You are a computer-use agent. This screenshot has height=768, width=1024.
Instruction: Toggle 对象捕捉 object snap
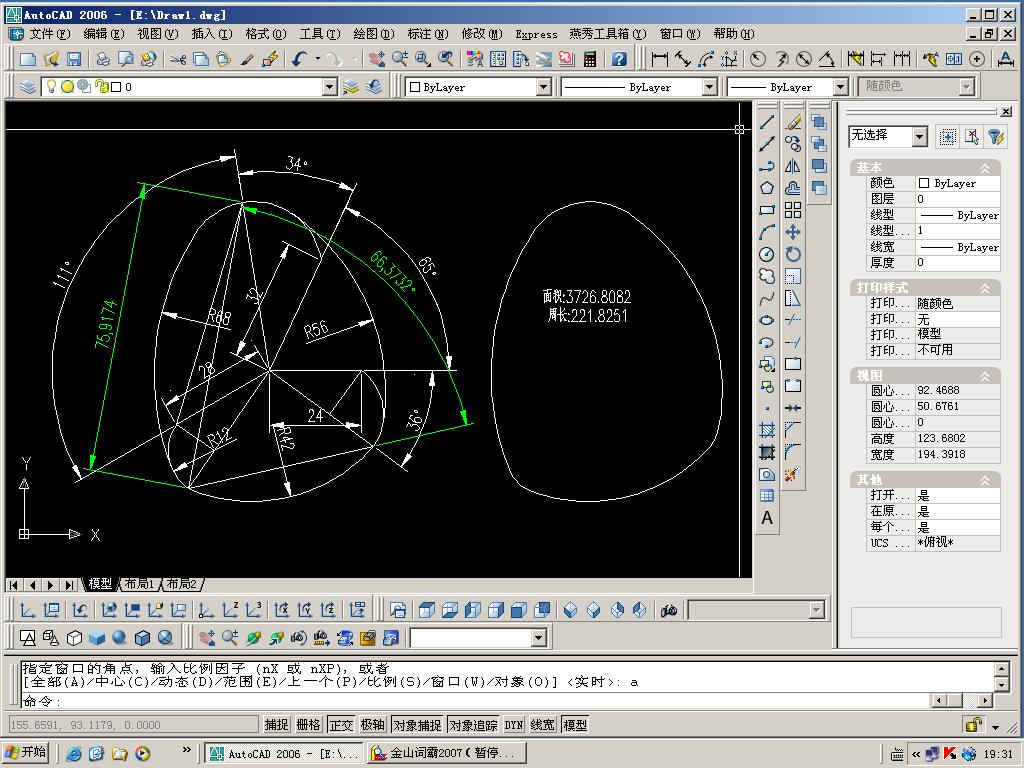417,724
